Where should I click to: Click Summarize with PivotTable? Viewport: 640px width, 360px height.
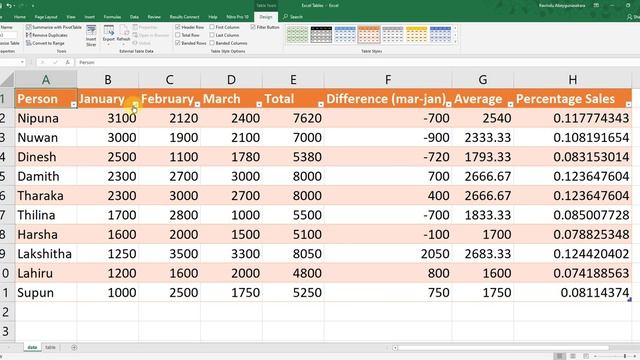pos(54,27)
